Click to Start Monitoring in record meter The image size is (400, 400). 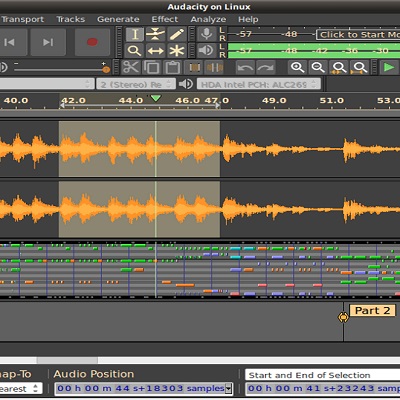point(358,35)
